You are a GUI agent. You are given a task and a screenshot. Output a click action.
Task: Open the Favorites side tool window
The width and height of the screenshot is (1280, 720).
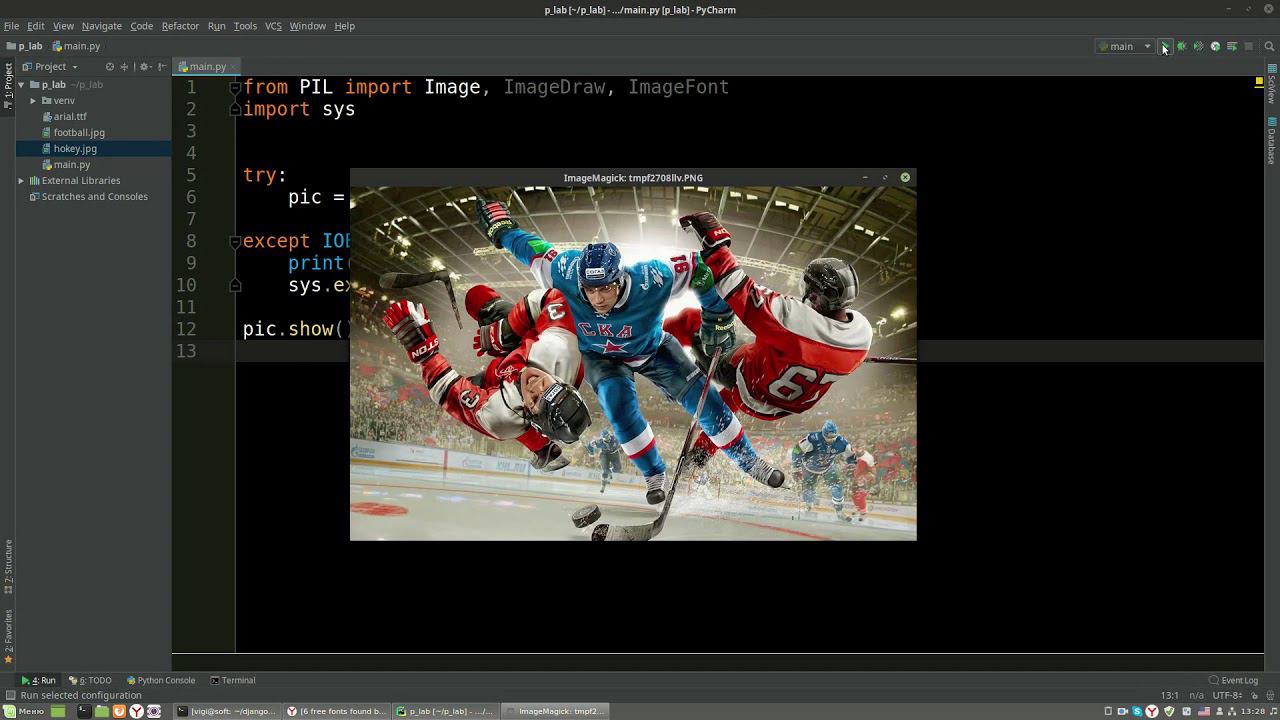tap(8, 636)
